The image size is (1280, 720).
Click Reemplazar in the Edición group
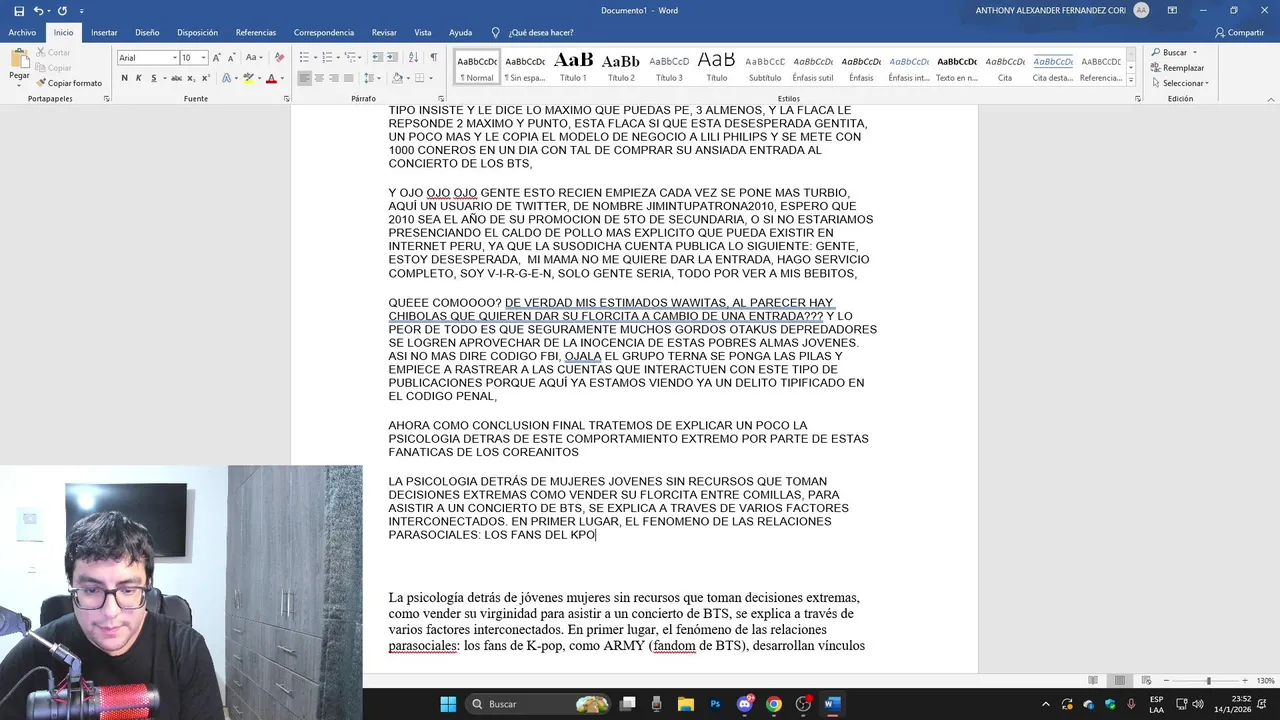(x=1177, y=68)
